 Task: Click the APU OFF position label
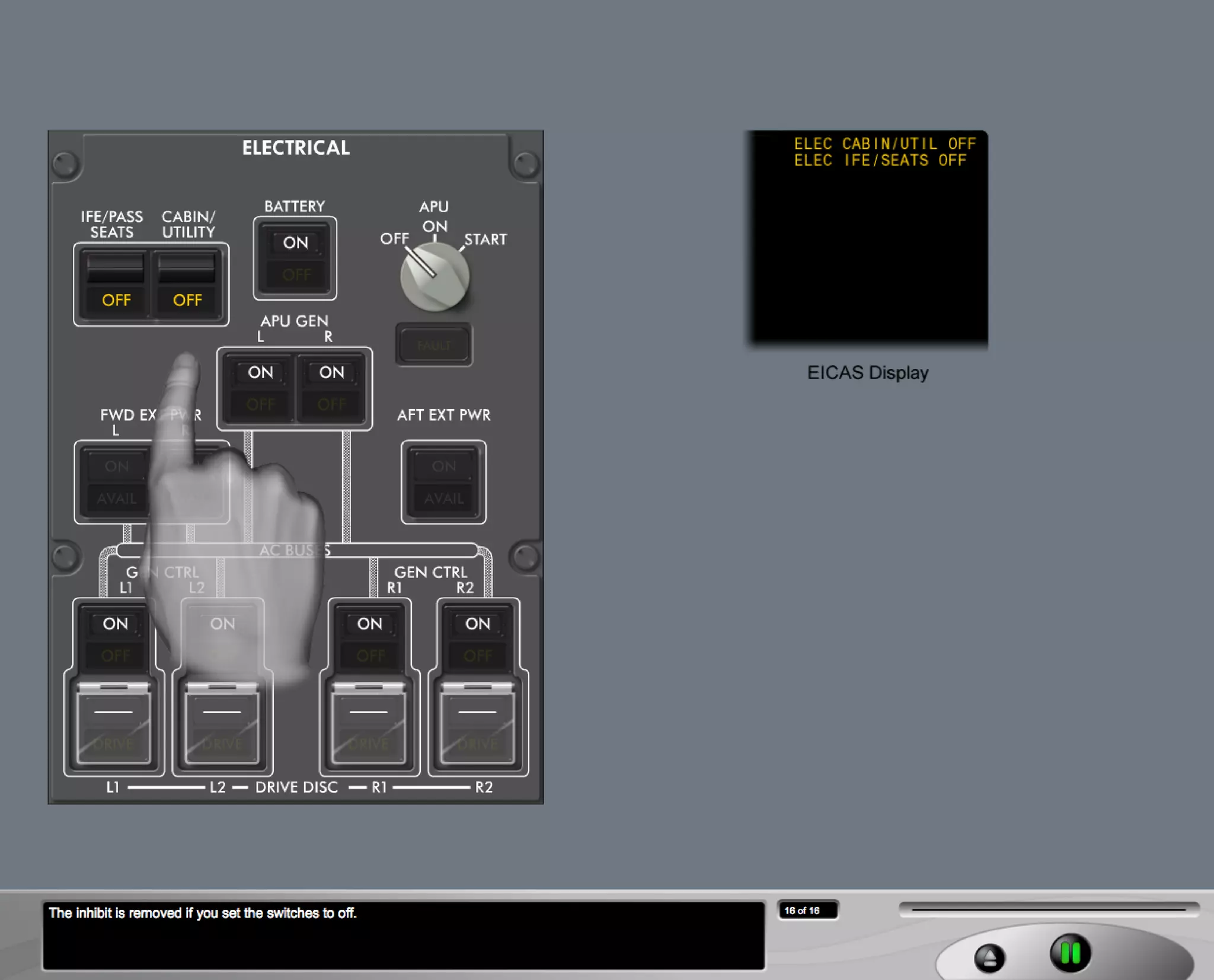click(x=394, y=238)
